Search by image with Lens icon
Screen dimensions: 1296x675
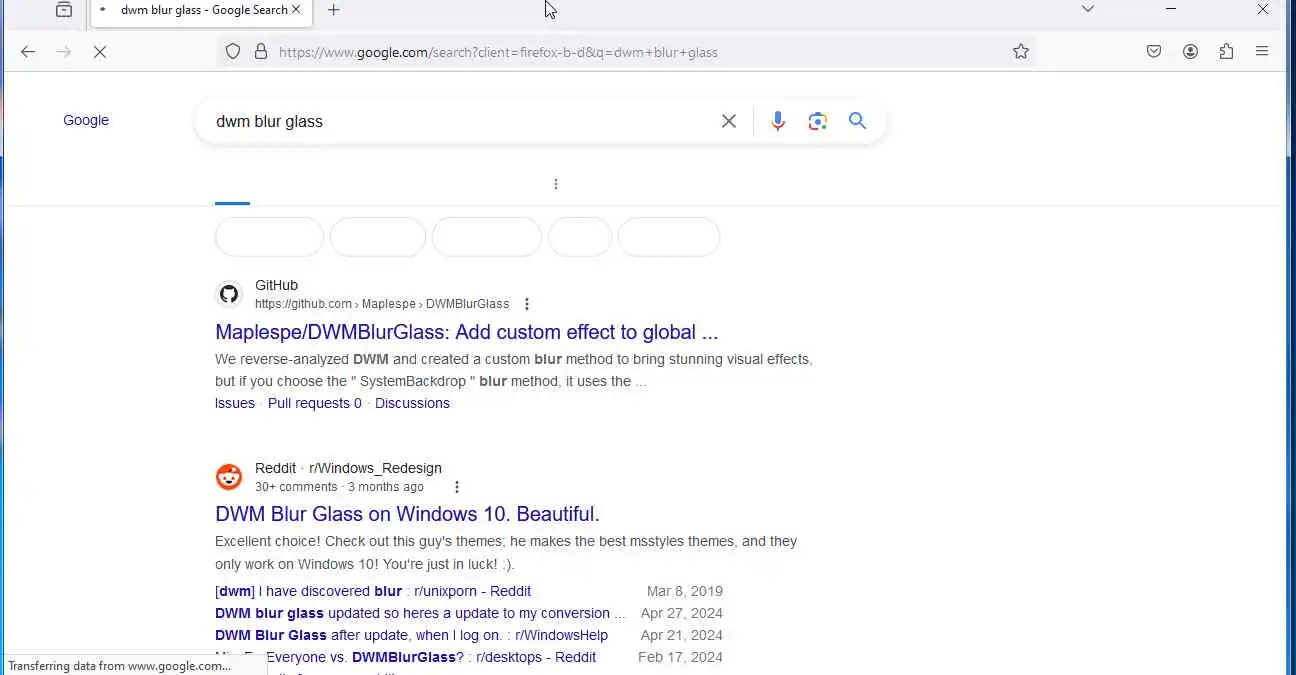coord(818,121)
